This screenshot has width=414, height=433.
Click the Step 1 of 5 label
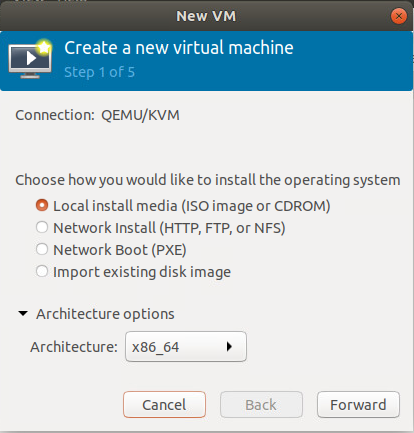coord(99,72)
